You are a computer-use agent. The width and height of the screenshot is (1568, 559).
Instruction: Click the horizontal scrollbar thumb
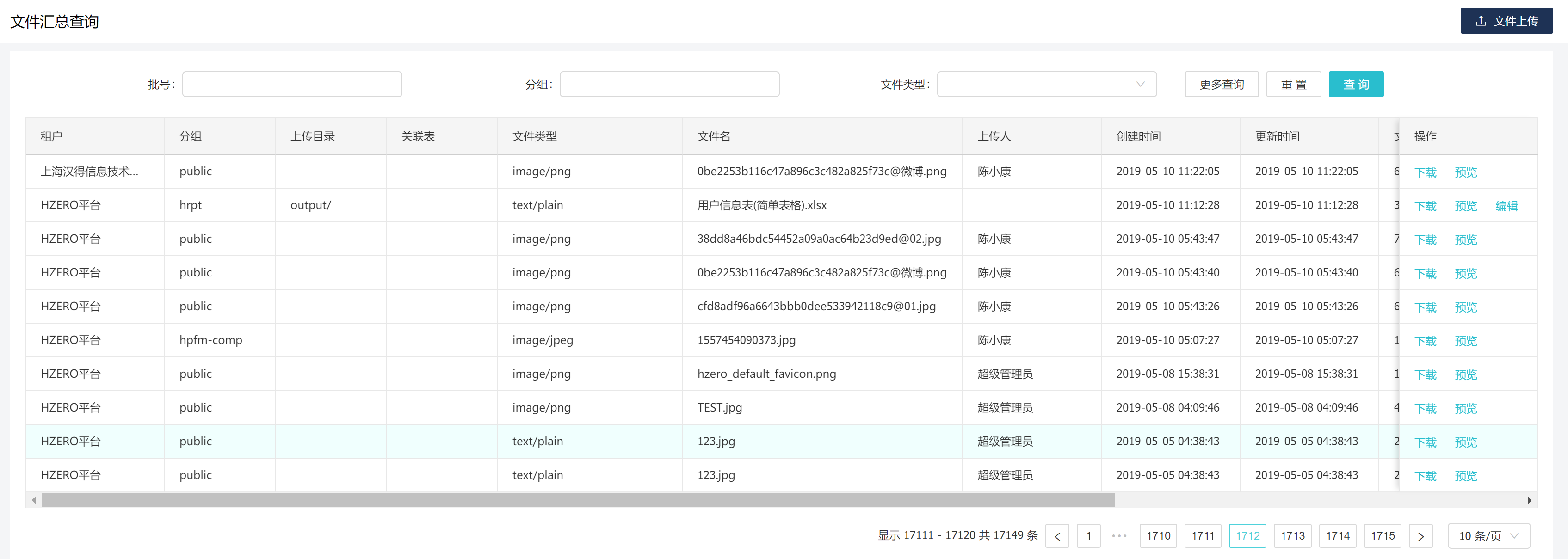(578, 500)
